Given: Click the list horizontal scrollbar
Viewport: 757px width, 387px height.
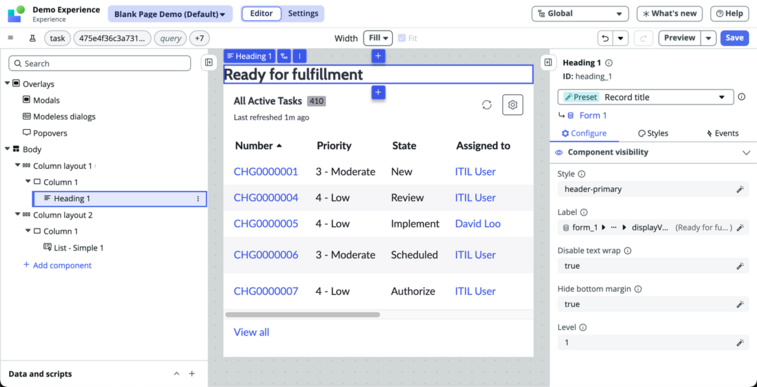Looking at the screenshot, I should click(303, 315).
